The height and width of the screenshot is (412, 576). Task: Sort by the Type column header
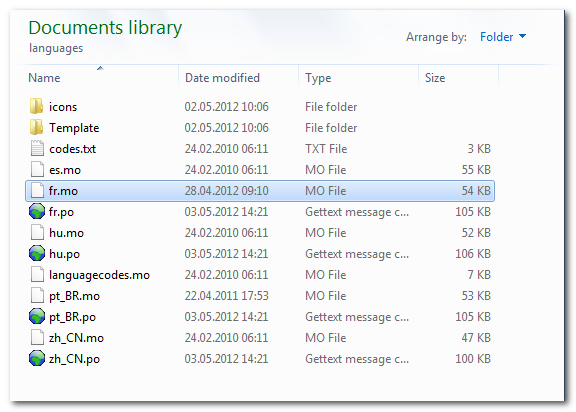point(318,78)
